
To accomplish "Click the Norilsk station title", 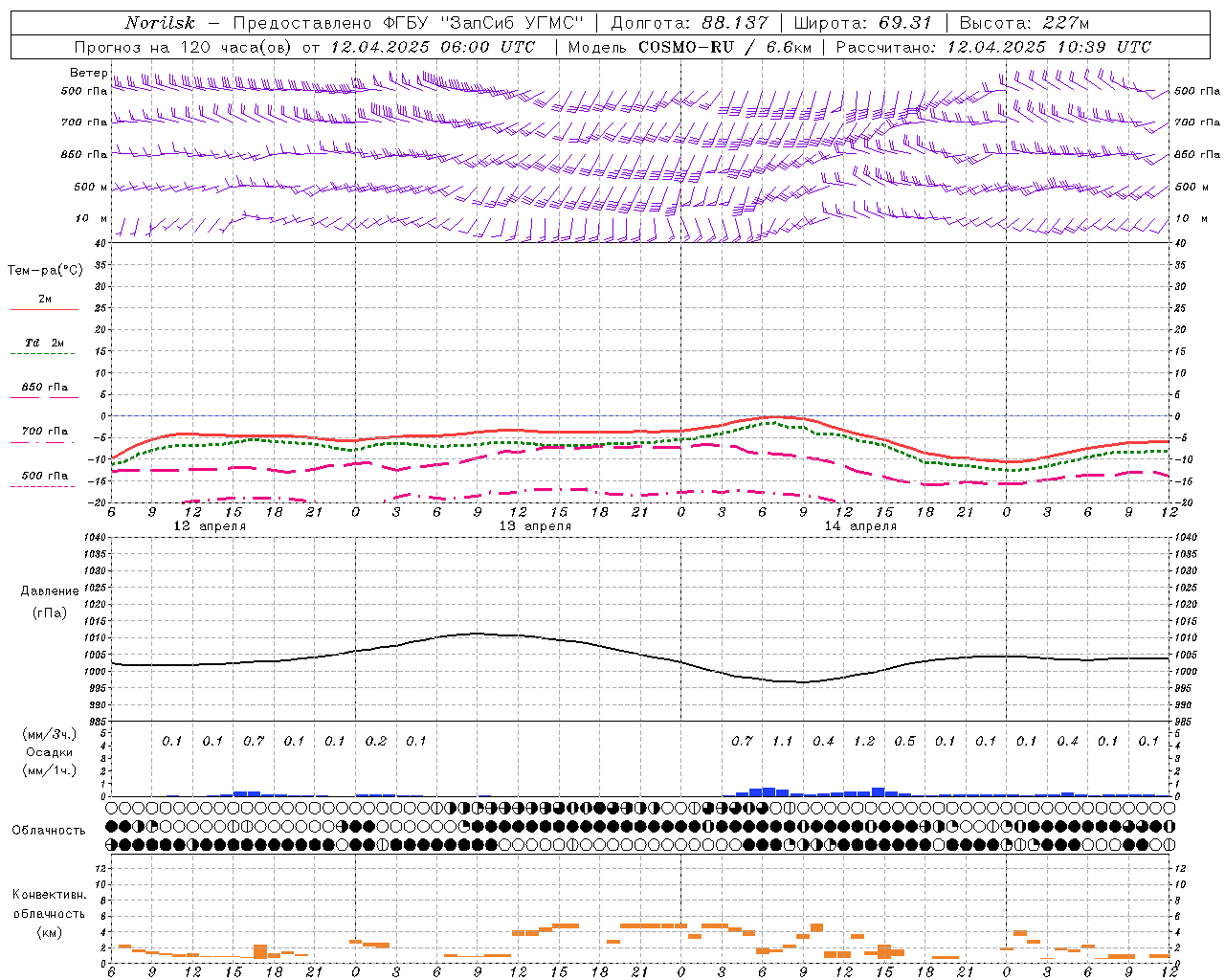I will (160, 23).
